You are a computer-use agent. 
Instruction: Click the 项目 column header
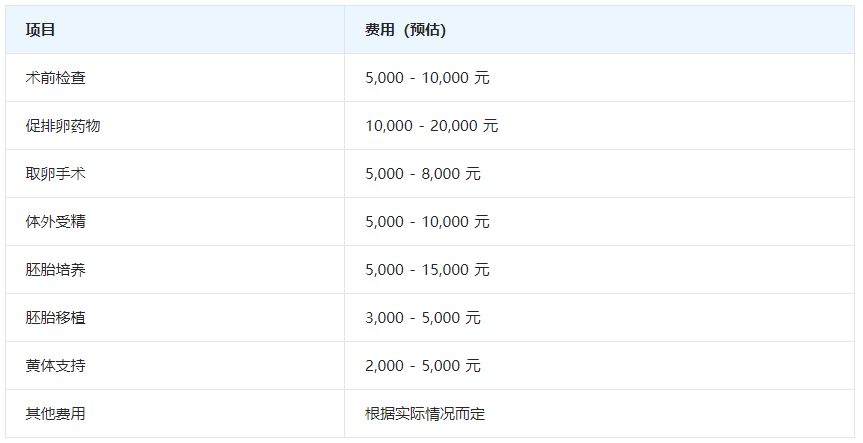[x=40, y=30]
